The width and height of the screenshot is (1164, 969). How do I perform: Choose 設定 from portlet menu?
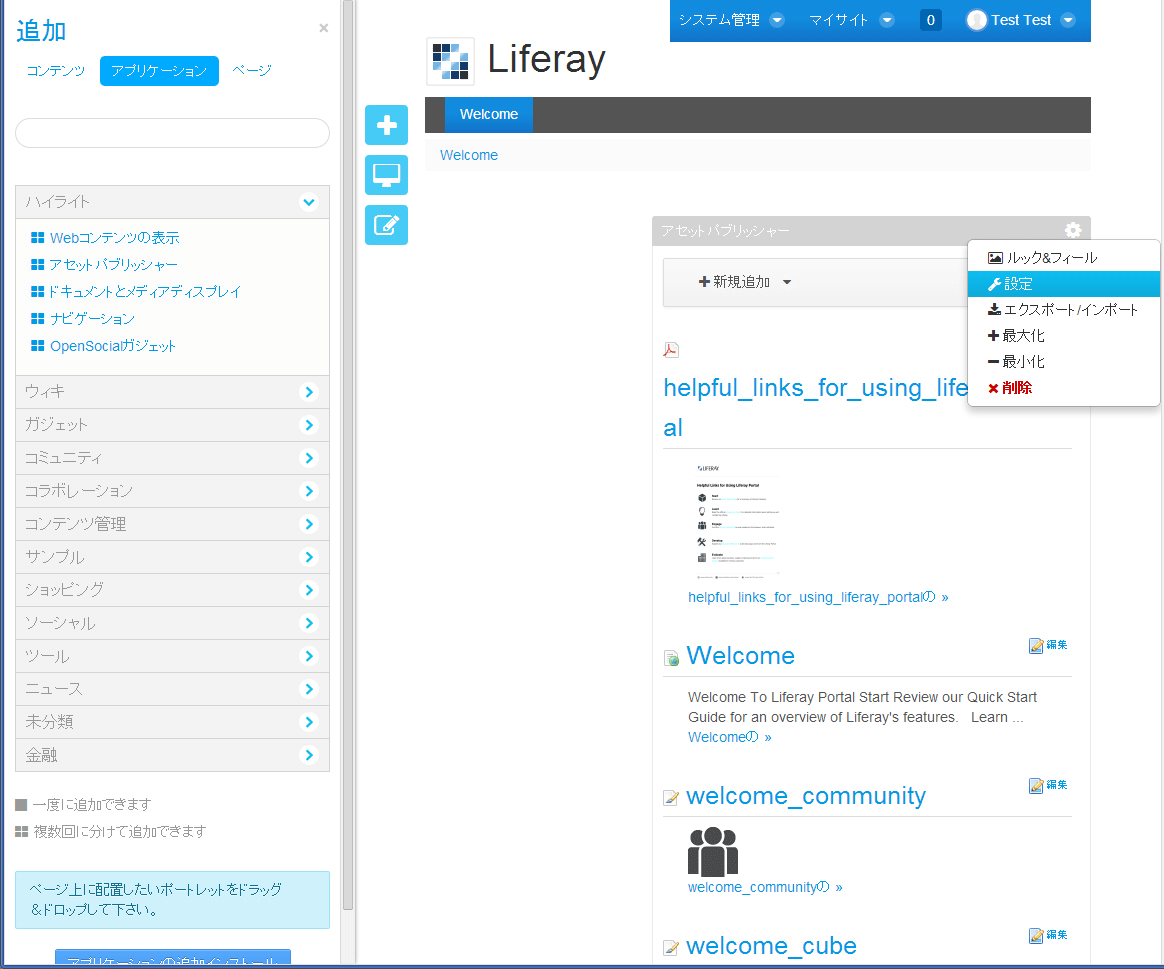[x=1064, y=284]
